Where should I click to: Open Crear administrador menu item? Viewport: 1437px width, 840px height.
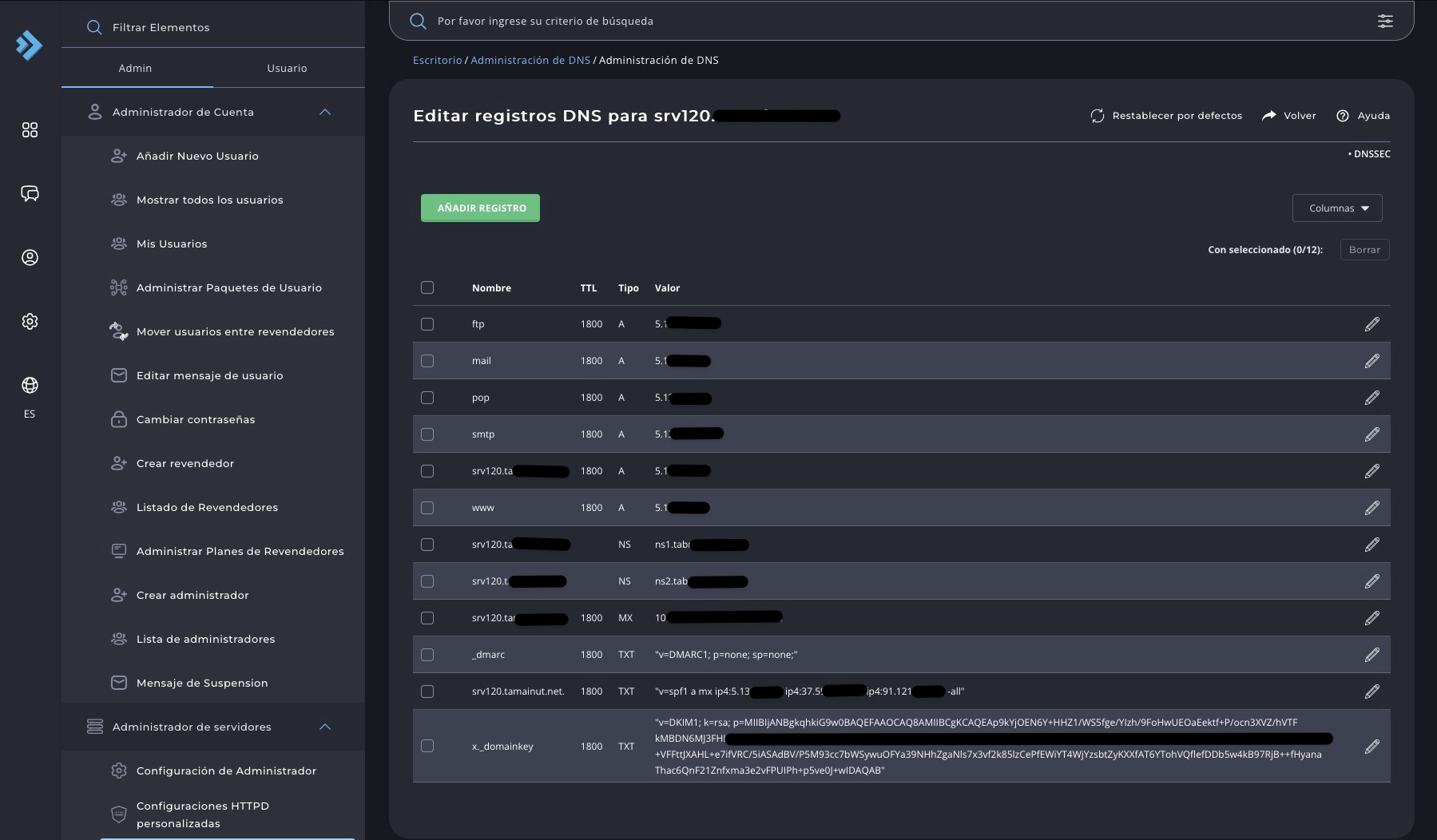point(193,595)
